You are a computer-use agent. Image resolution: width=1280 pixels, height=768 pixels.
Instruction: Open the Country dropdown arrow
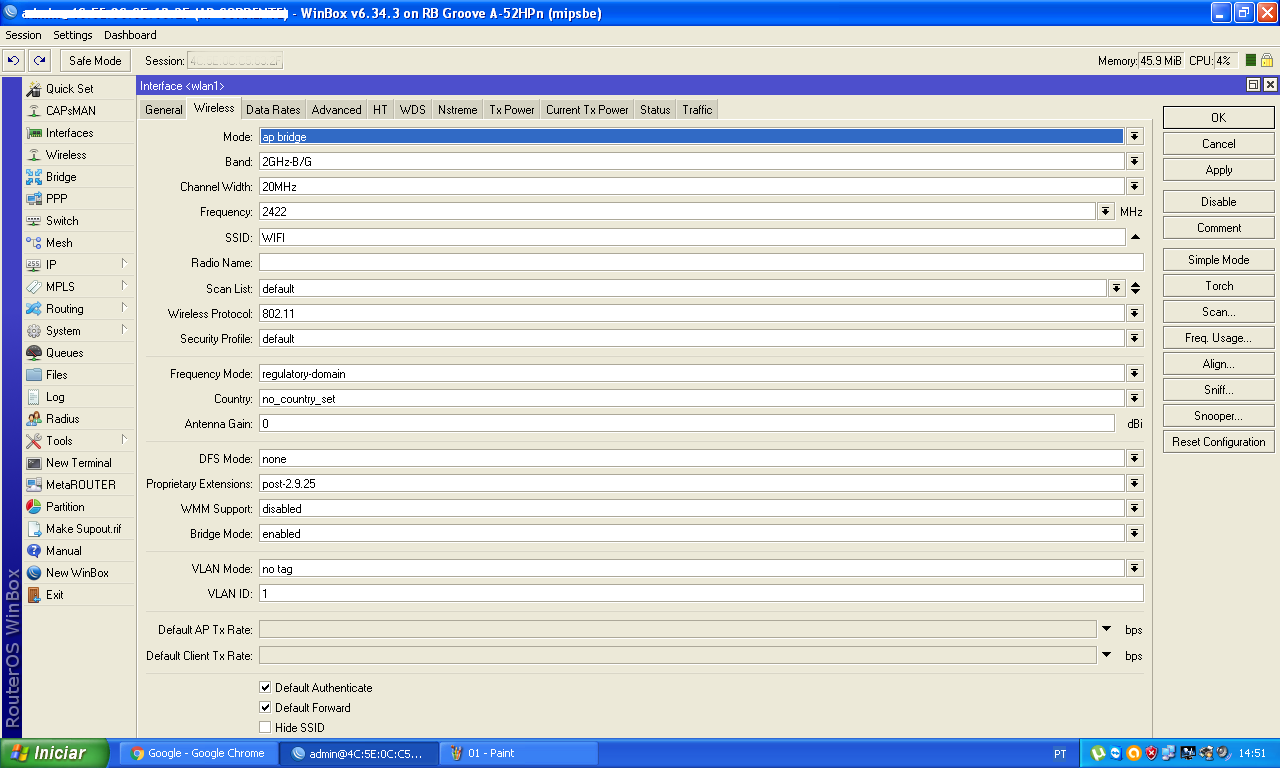(x=1135, y=399)
